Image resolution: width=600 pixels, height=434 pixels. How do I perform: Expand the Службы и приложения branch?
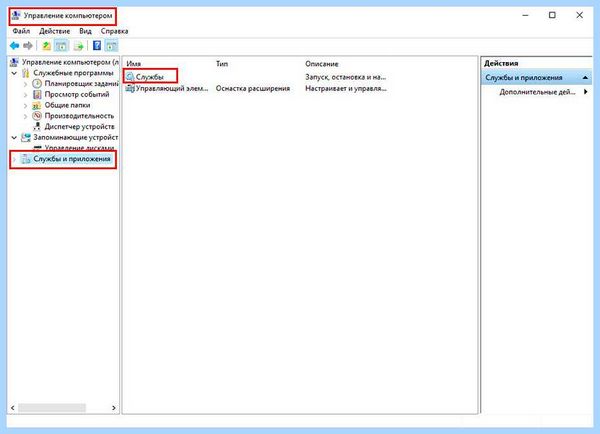[x=14, y=159]
